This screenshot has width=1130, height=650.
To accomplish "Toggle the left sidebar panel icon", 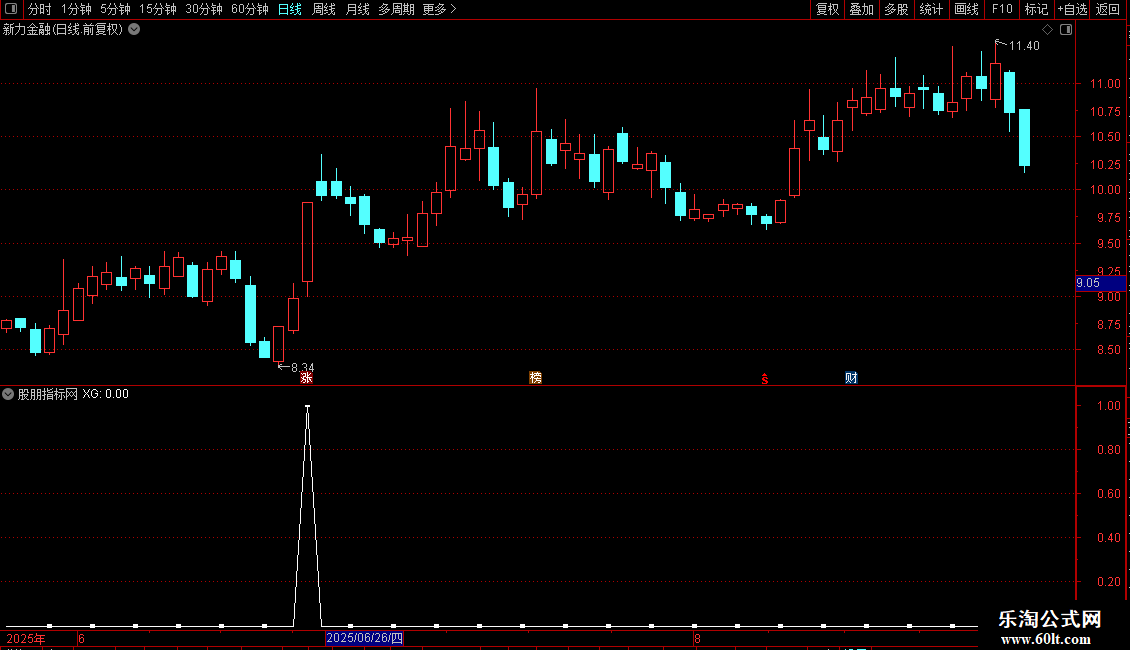I will pos(11,9).
